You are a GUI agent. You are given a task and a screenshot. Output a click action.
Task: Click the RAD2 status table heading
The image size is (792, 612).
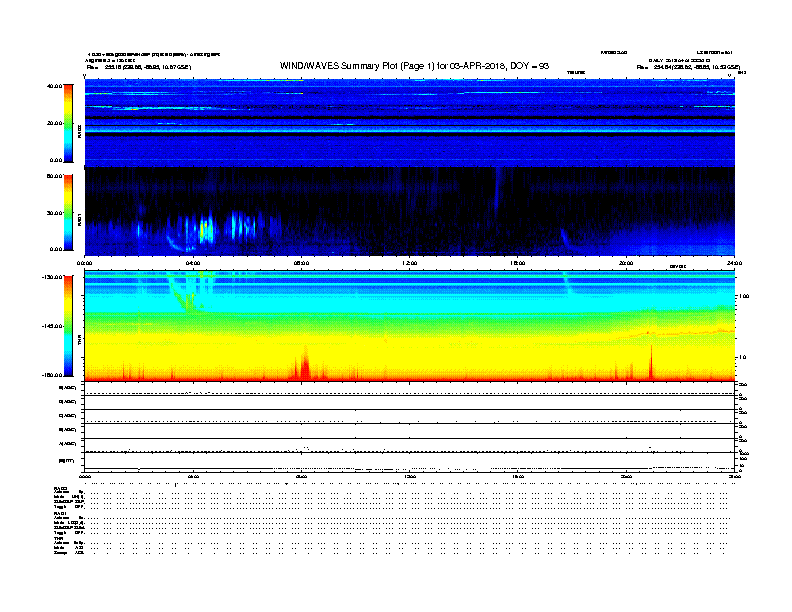(x=61, y=489)
